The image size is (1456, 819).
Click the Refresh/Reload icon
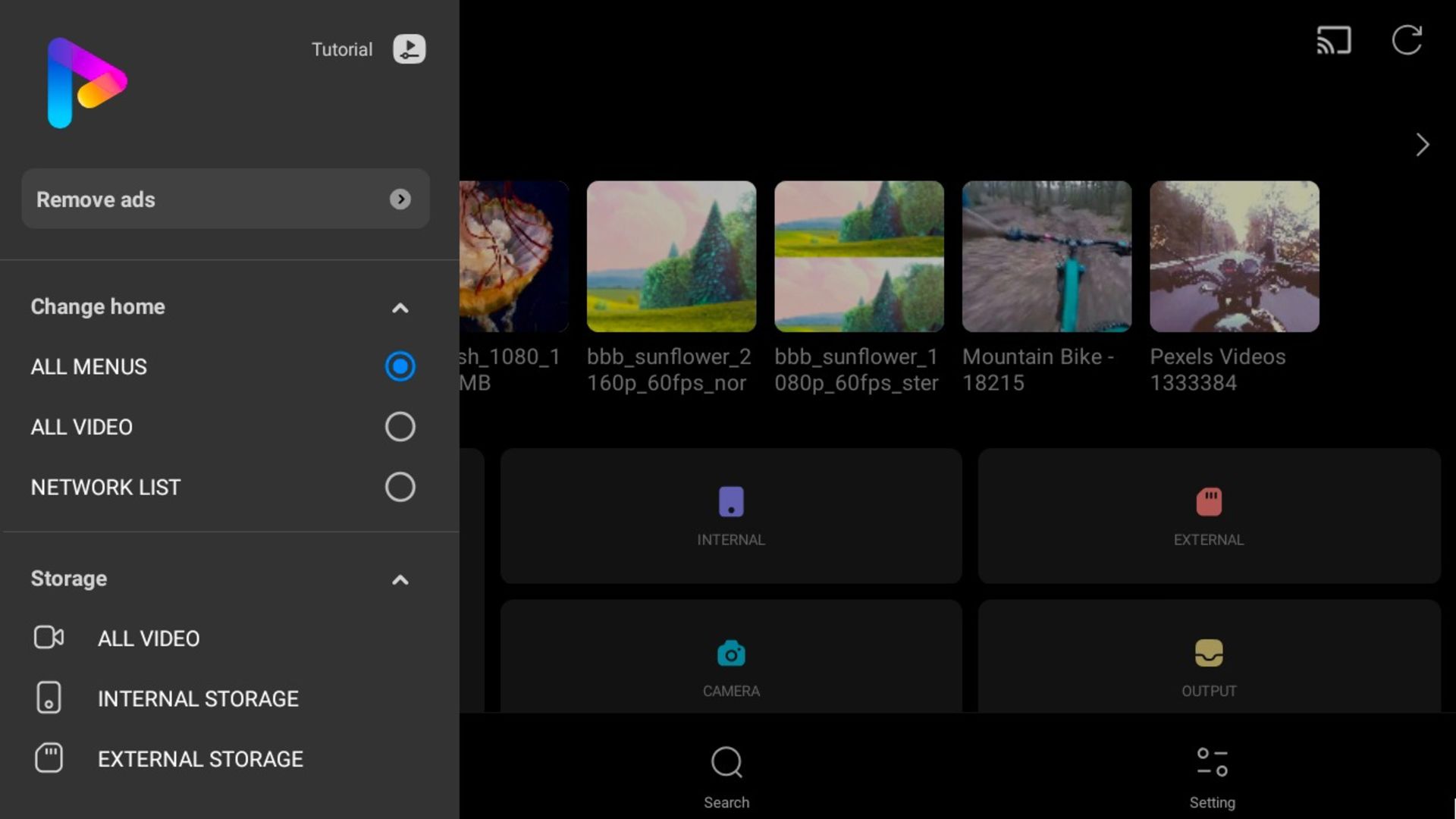tap(1407, 40)
